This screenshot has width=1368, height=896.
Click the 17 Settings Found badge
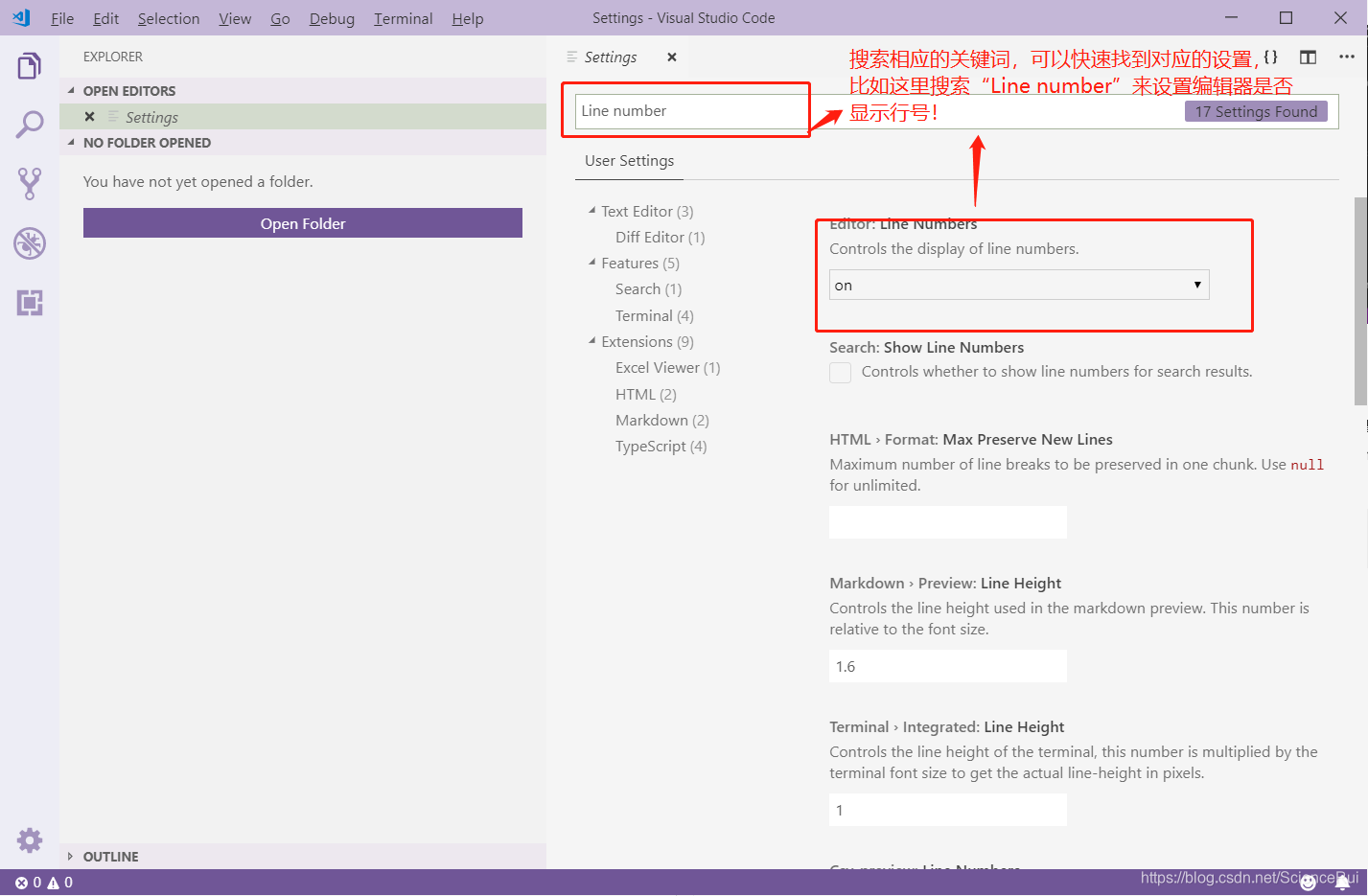[1256, 111]
